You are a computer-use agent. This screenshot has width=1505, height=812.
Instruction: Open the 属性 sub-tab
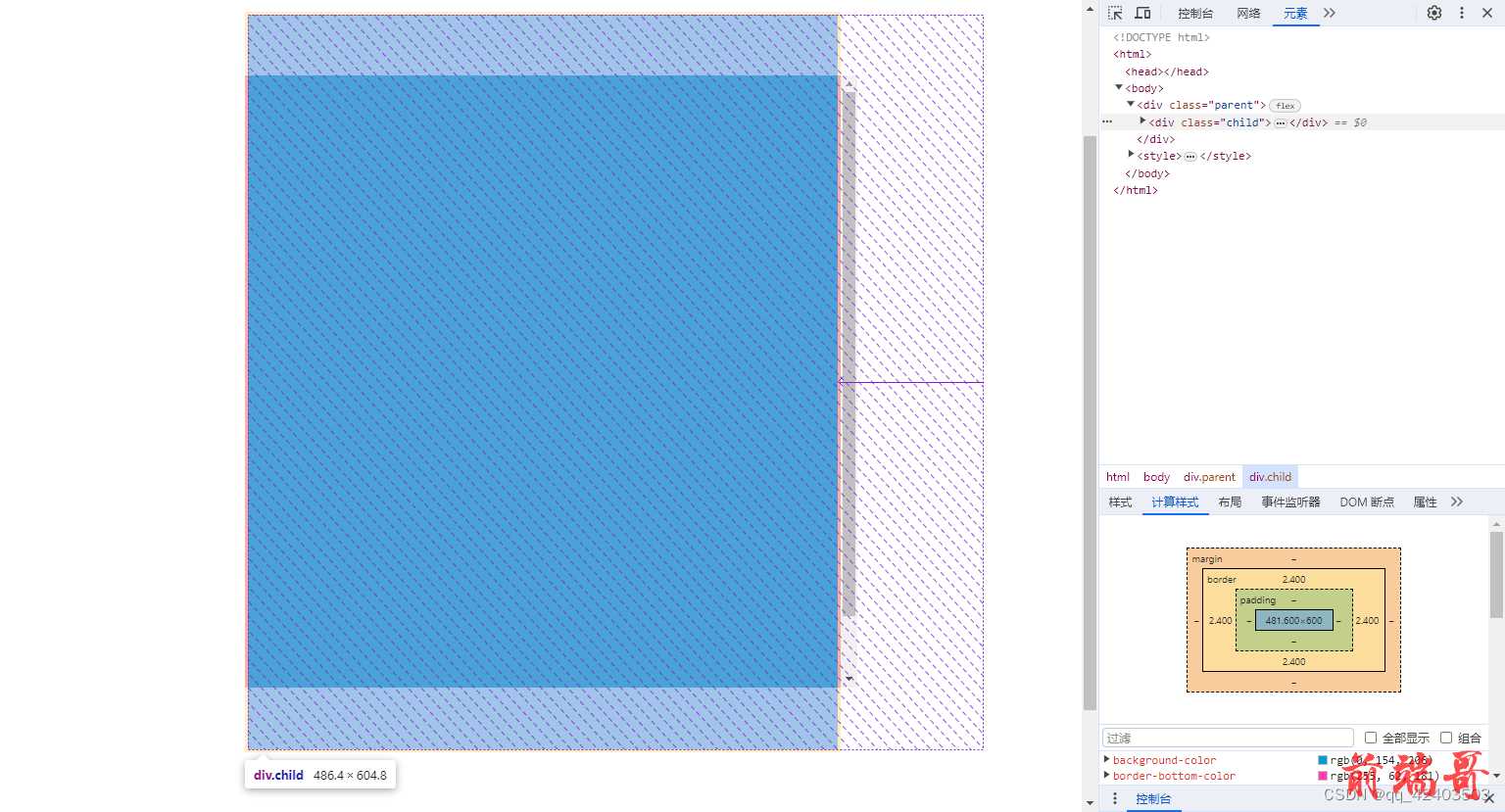click(x=1425, y=502)
